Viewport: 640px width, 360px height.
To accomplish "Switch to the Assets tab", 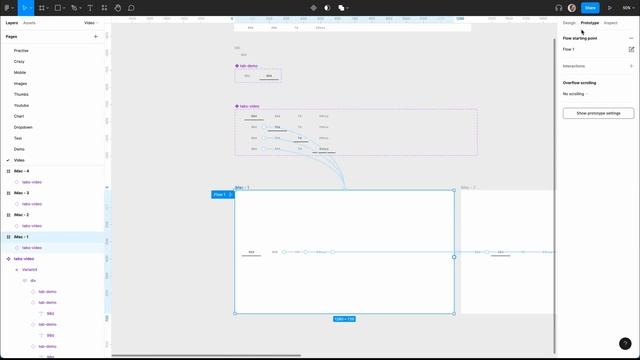I will pyautogui.click(x=29, y=23).
